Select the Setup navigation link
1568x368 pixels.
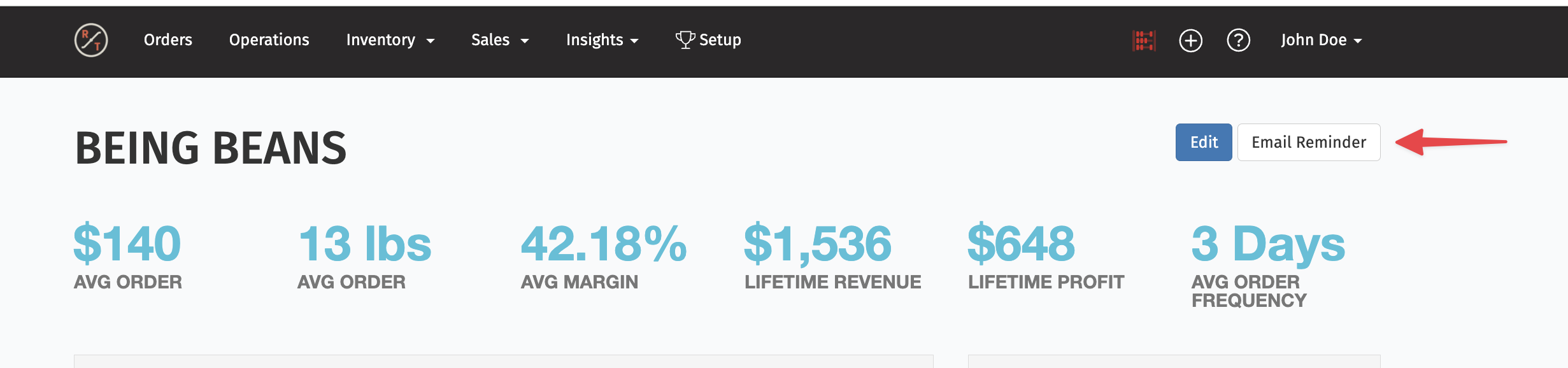tap(708, 40)
